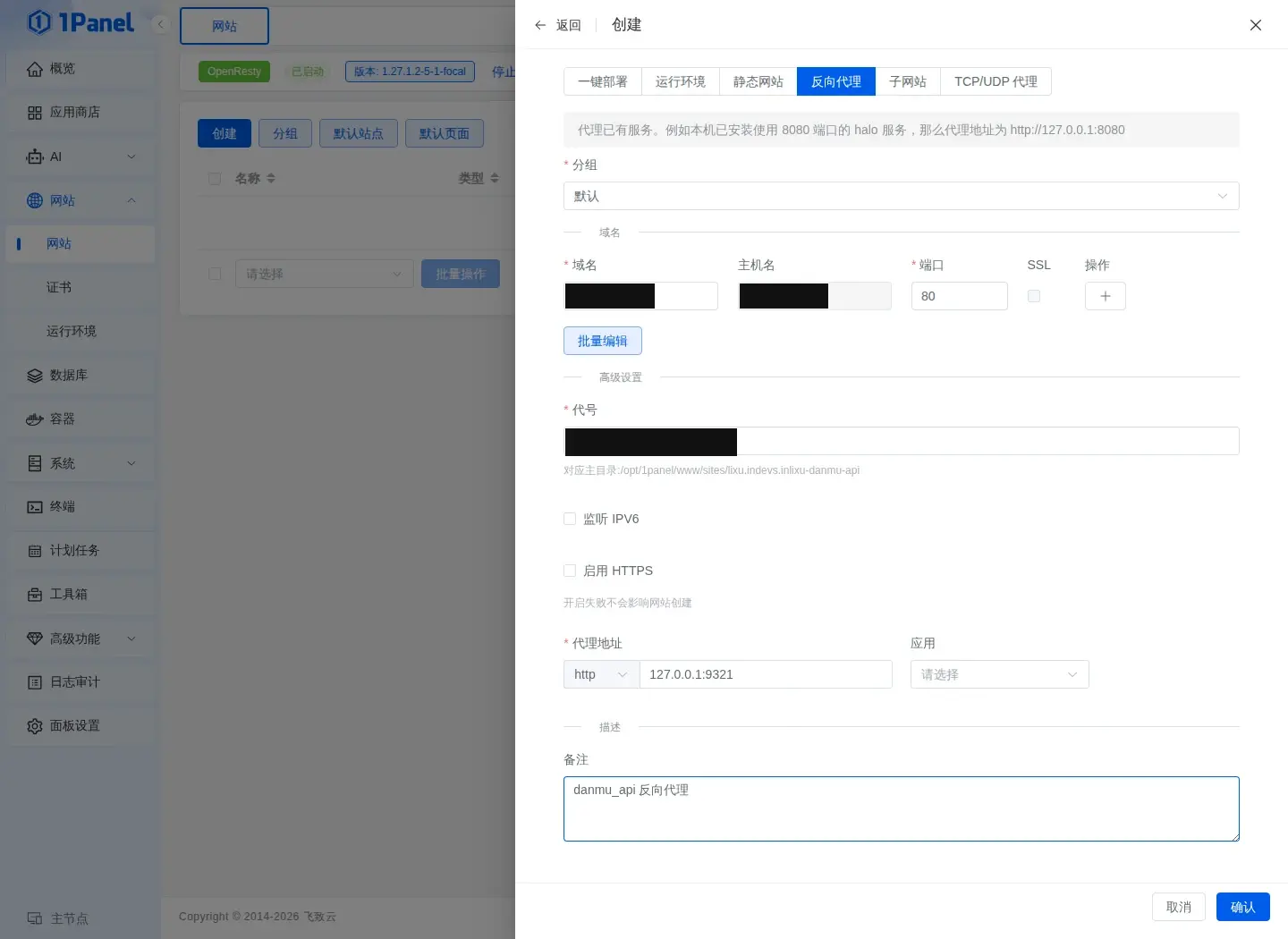Click the 已启动 status label
The width and height of the screenshot is (1288, 939).
(308, 72)
